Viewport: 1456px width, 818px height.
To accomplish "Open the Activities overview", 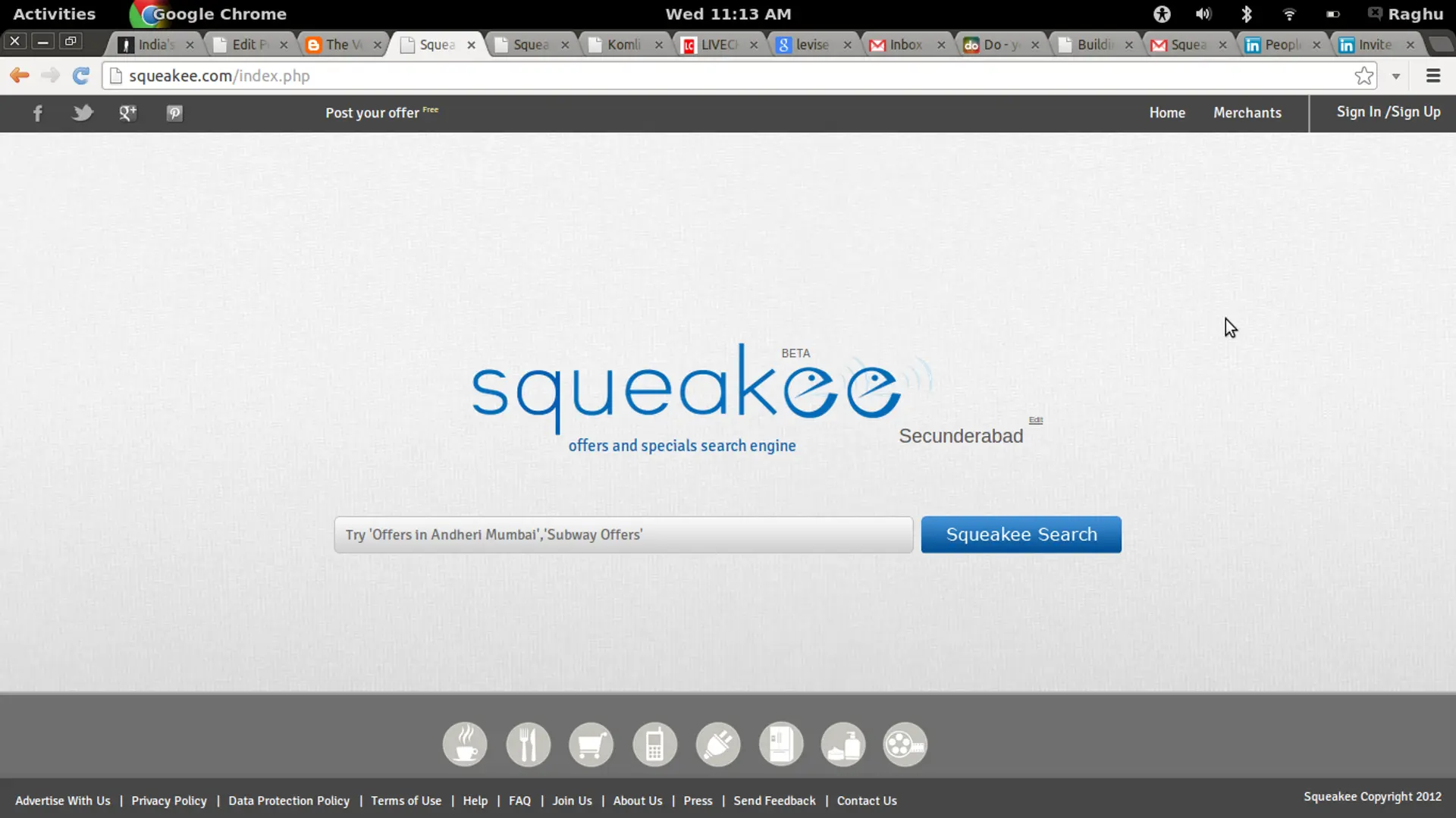I will [55, 14].
